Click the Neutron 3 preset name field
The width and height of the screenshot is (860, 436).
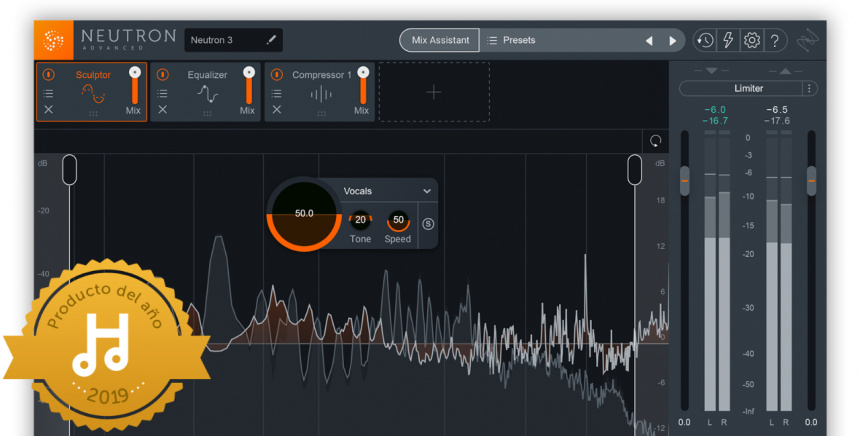tap(233, 40)
